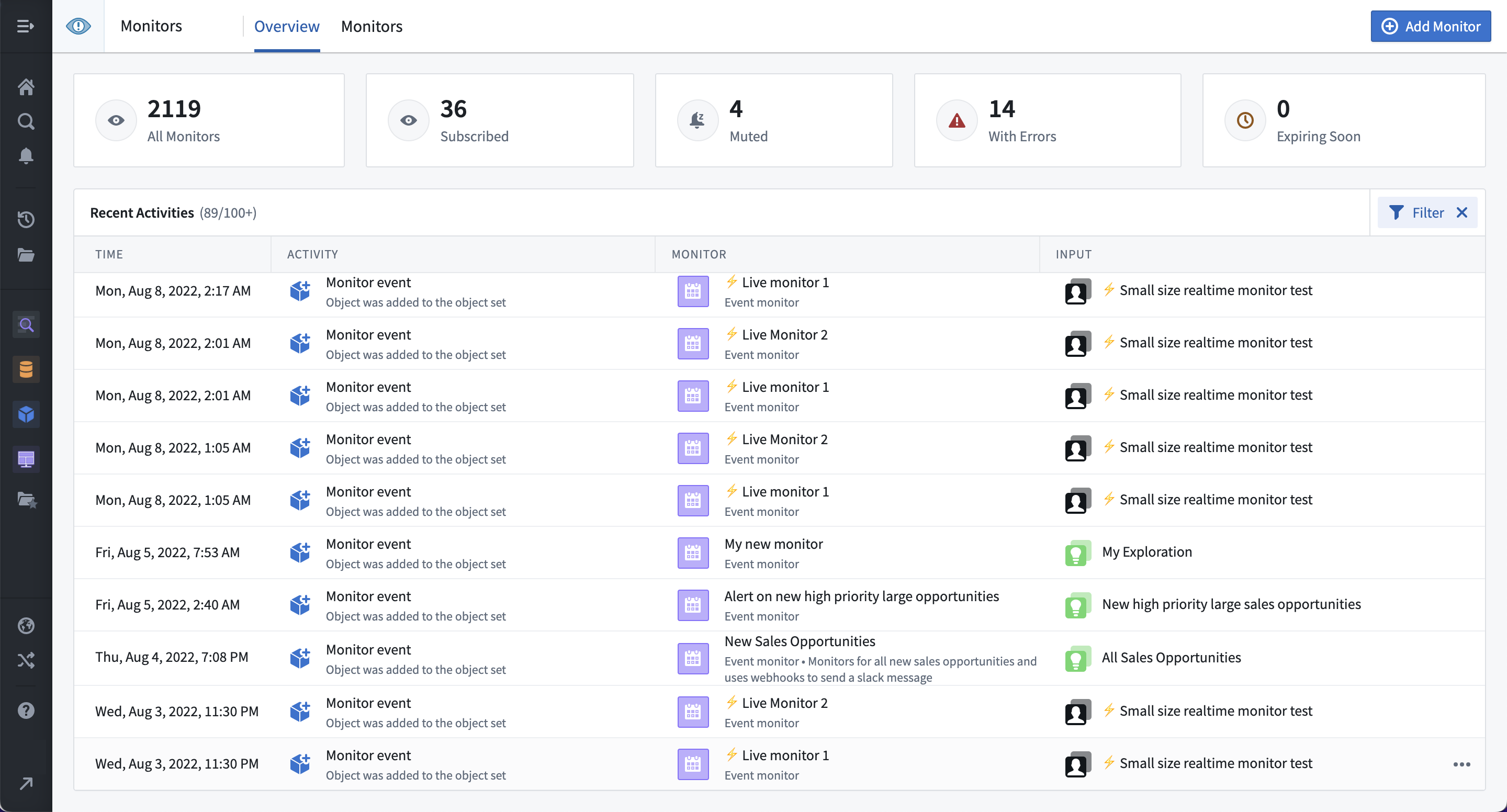Expand the sidebar menu icon
Screen dimensions: 1507x812
tap(25, 26)
